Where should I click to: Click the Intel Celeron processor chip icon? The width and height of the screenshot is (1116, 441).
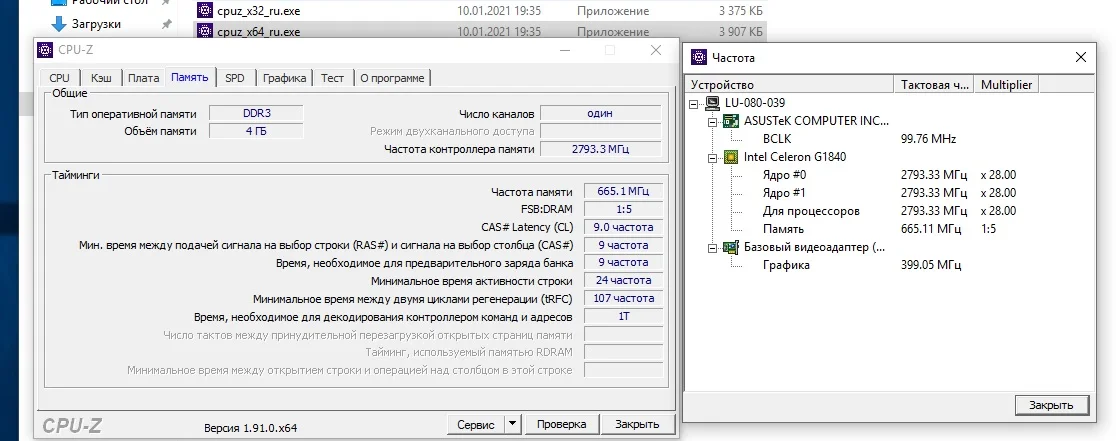(x=730, y=157)
